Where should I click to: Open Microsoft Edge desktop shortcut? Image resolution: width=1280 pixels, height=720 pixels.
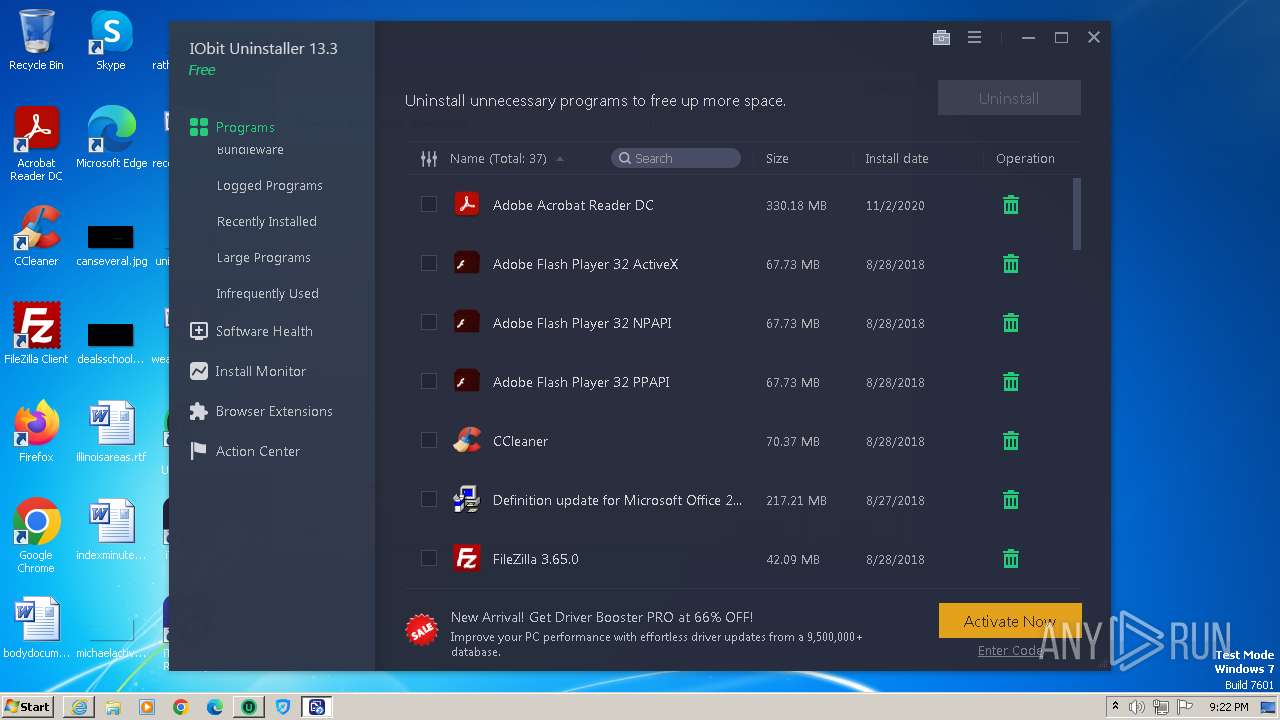112,137
